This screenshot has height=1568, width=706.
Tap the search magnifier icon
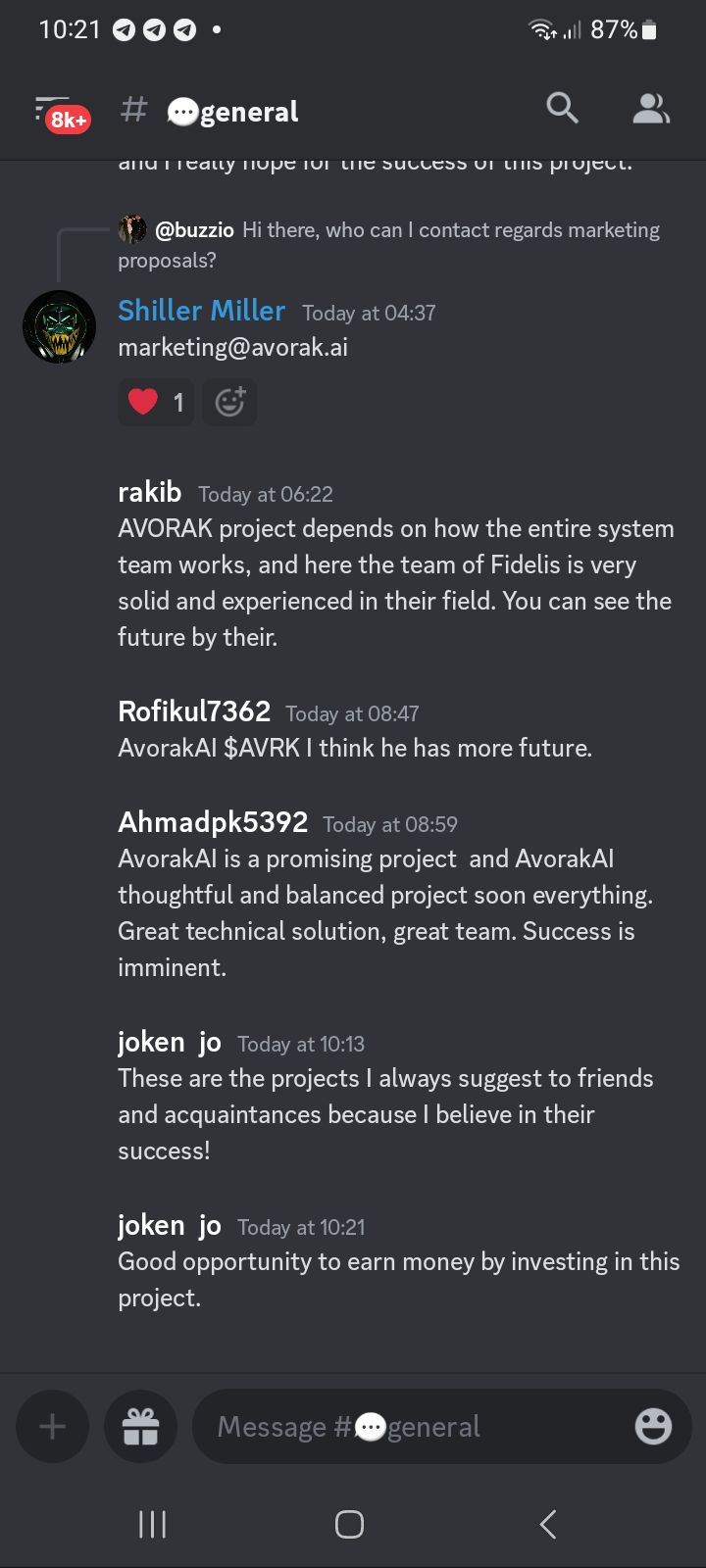[x=562, y=108]
